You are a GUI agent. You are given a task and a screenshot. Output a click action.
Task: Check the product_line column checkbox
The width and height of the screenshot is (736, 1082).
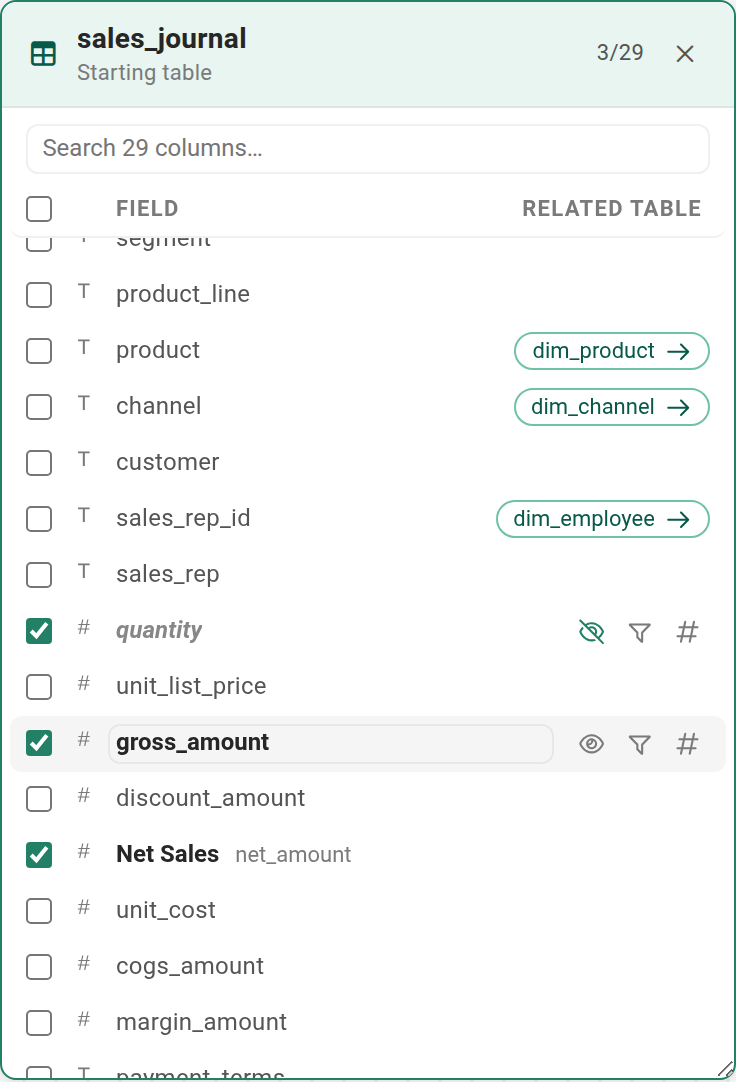[39, 295]
